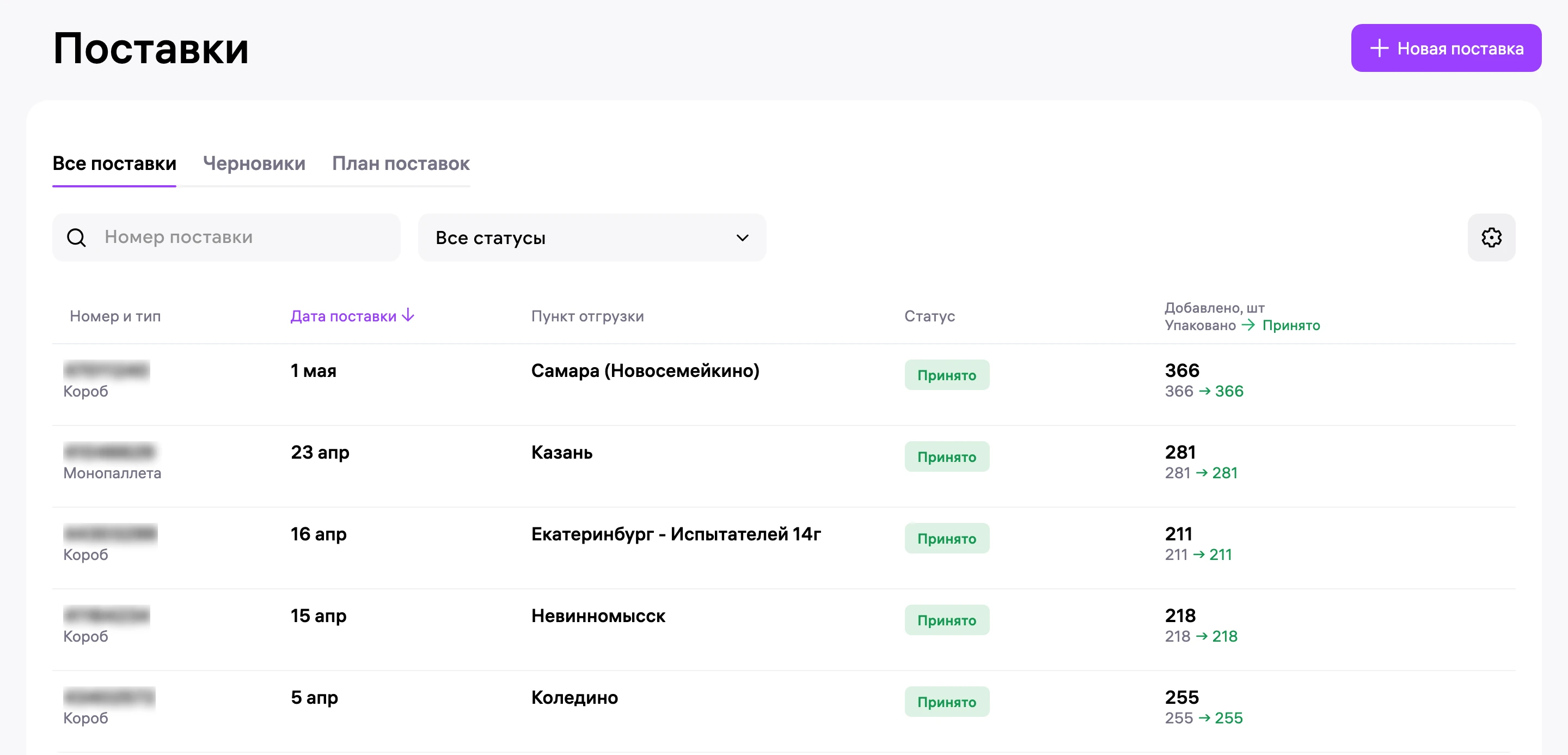Screen dimensions: 1568x755
Task: Click the Принято badge in Екатеринбург row
Action: point(947,538)
